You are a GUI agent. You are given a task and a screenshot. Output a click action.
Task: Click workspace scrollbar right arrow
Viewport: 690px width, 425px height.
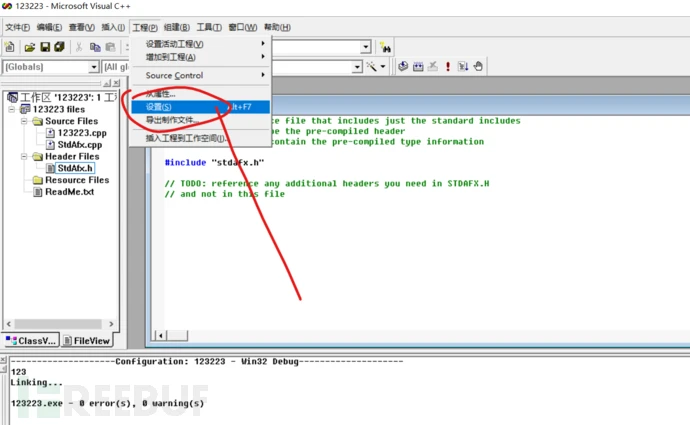pos(111,324)
